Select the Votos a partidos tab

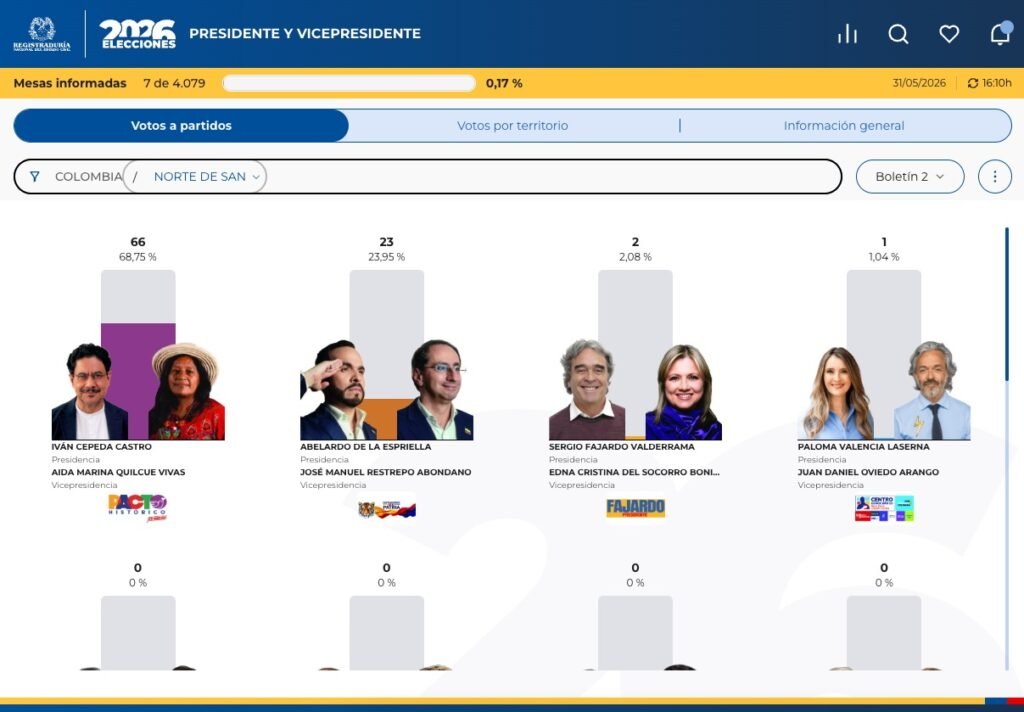(x=181, y=125)
